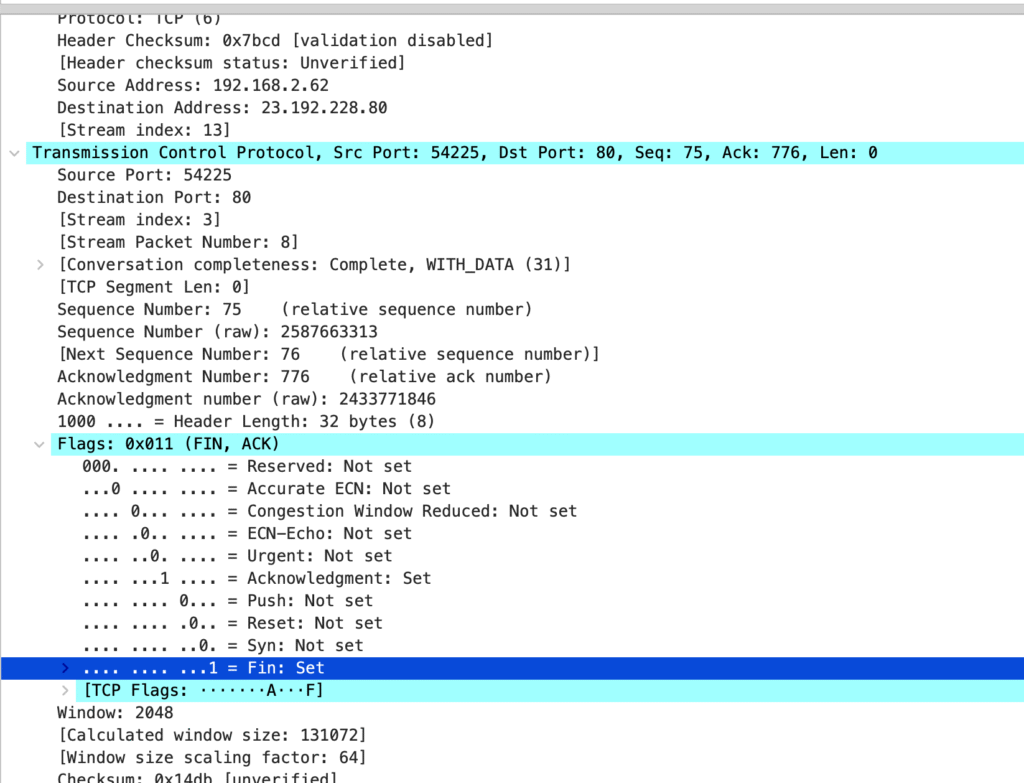This screenshot has height=783, width=1024.
Task: Select the Header Checksum 0x7bcd row
Action: coord(275,41)
